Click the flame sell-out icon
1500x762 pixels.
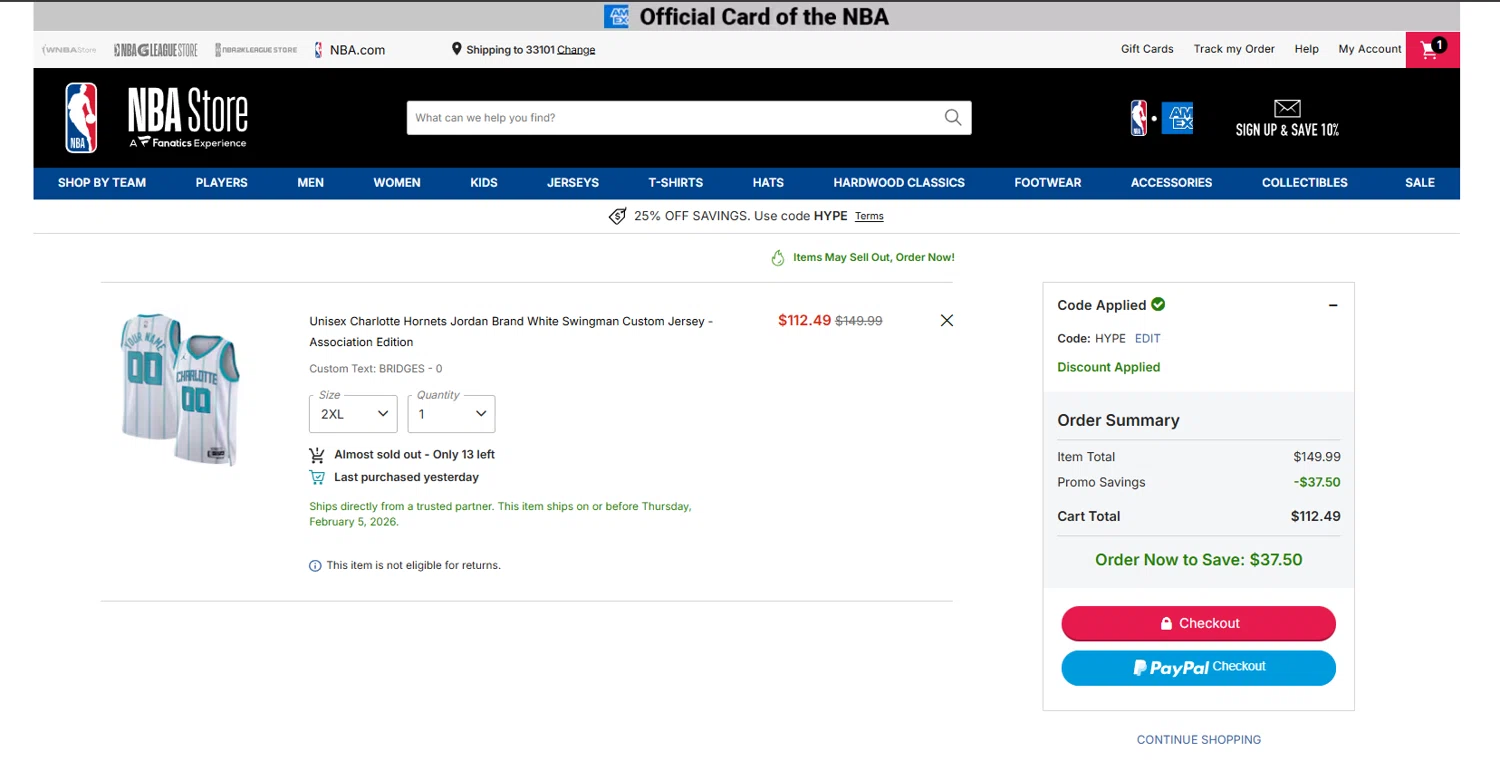pyautogui.click(x=778, y=258)
